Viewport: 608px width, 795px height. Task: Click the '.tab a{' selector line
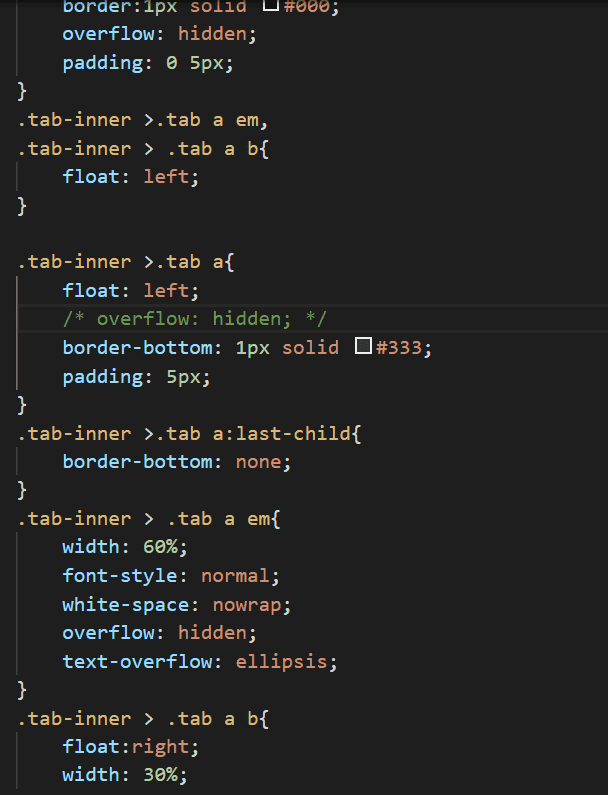(x=126, y=262)
